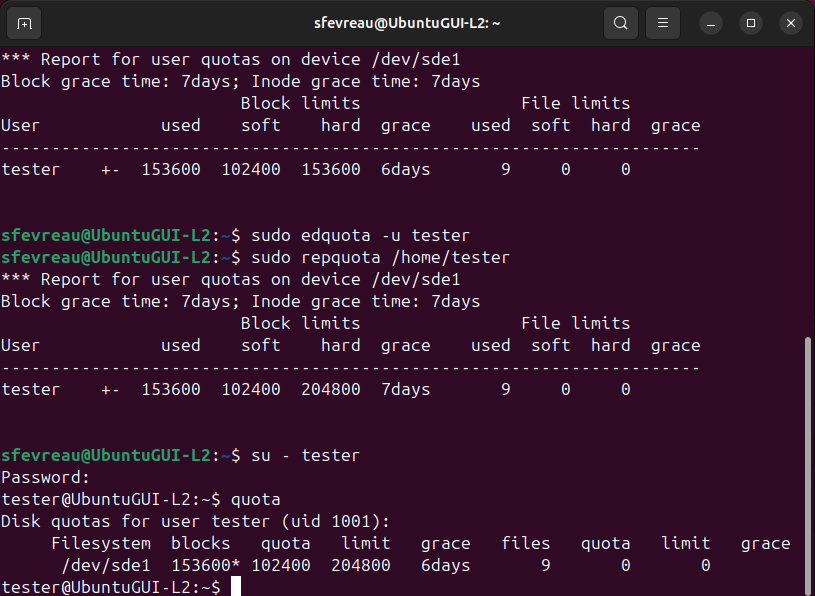Open the main menu icon next to search
Screen dimensions: 815x596
662,22
